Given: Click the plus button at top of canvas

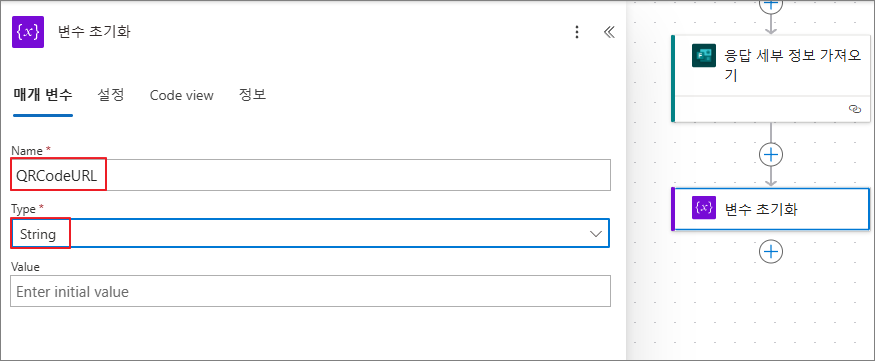Looking at the screenshot, I should pos(771,4).
